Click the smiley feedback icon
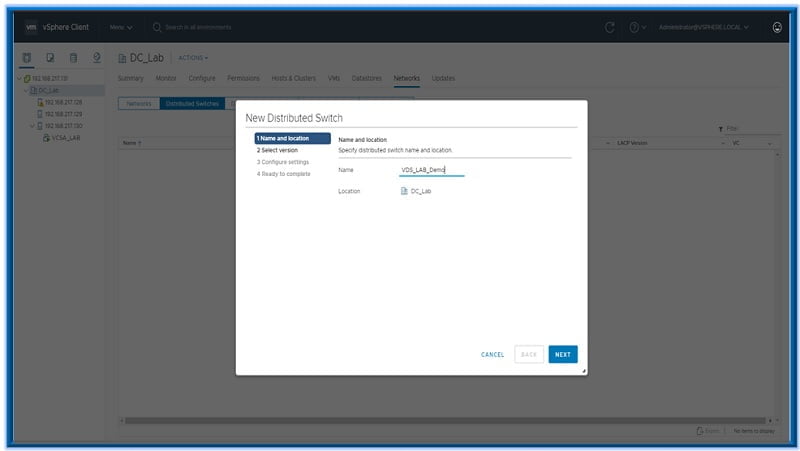Viewport: 800px width, 451px height. tap(777, 27)
